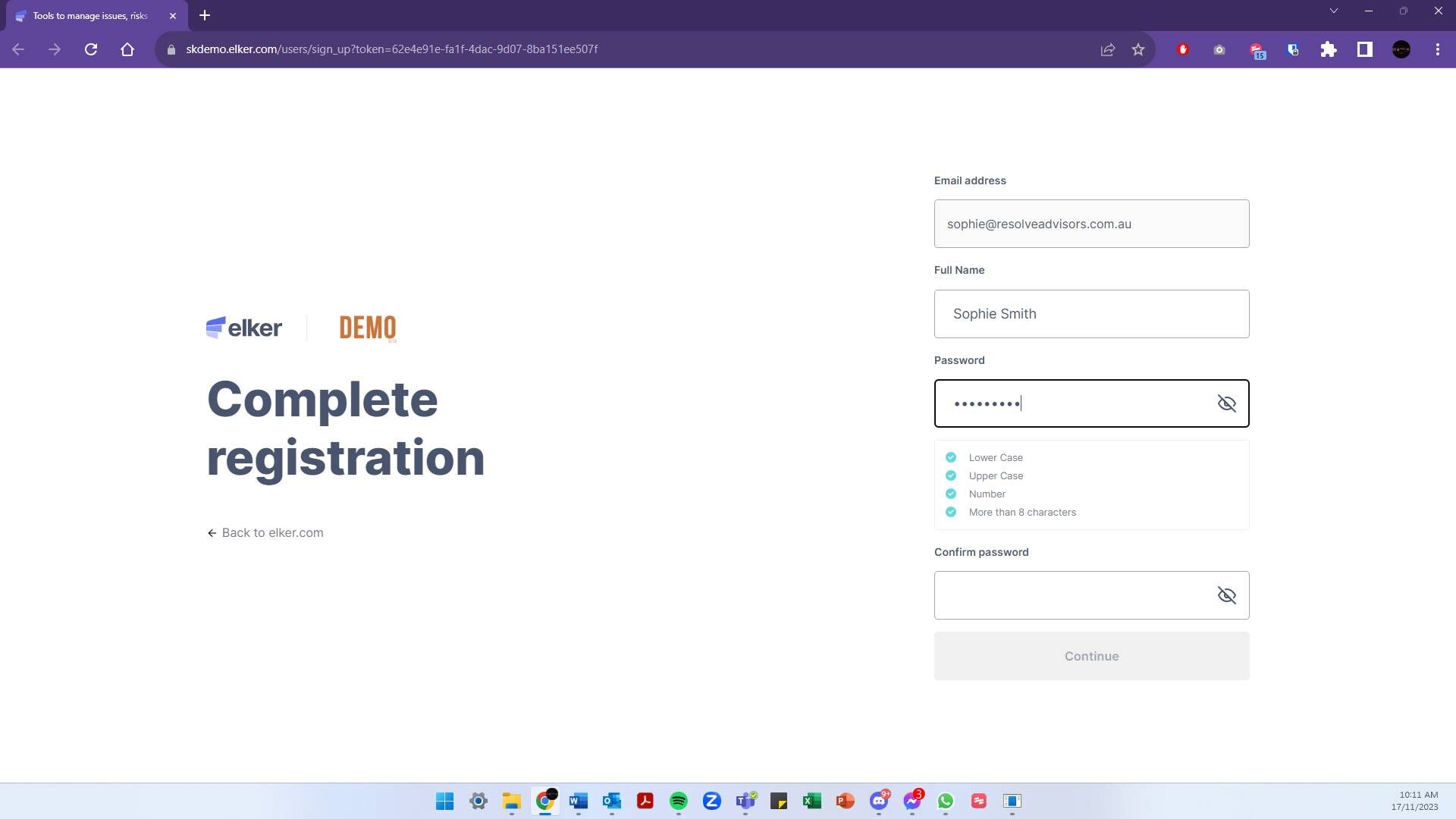Open Chrome three-dot menu
Viewport: 1456px width, 819px height.
pos(1437,49)
